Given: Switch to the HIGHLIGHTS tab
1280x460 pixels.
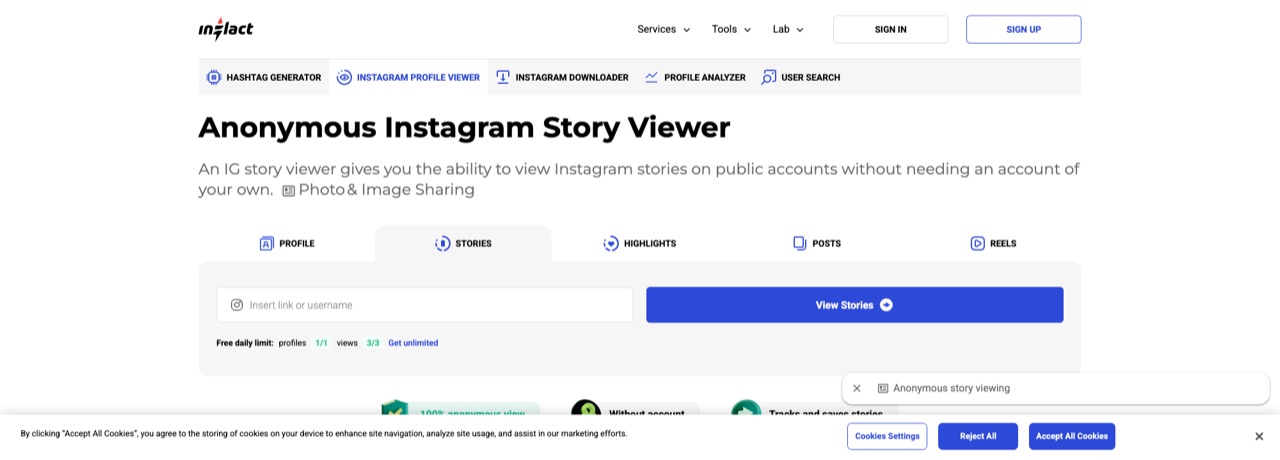Looking at the screenshot, I should tap(640, 243).
